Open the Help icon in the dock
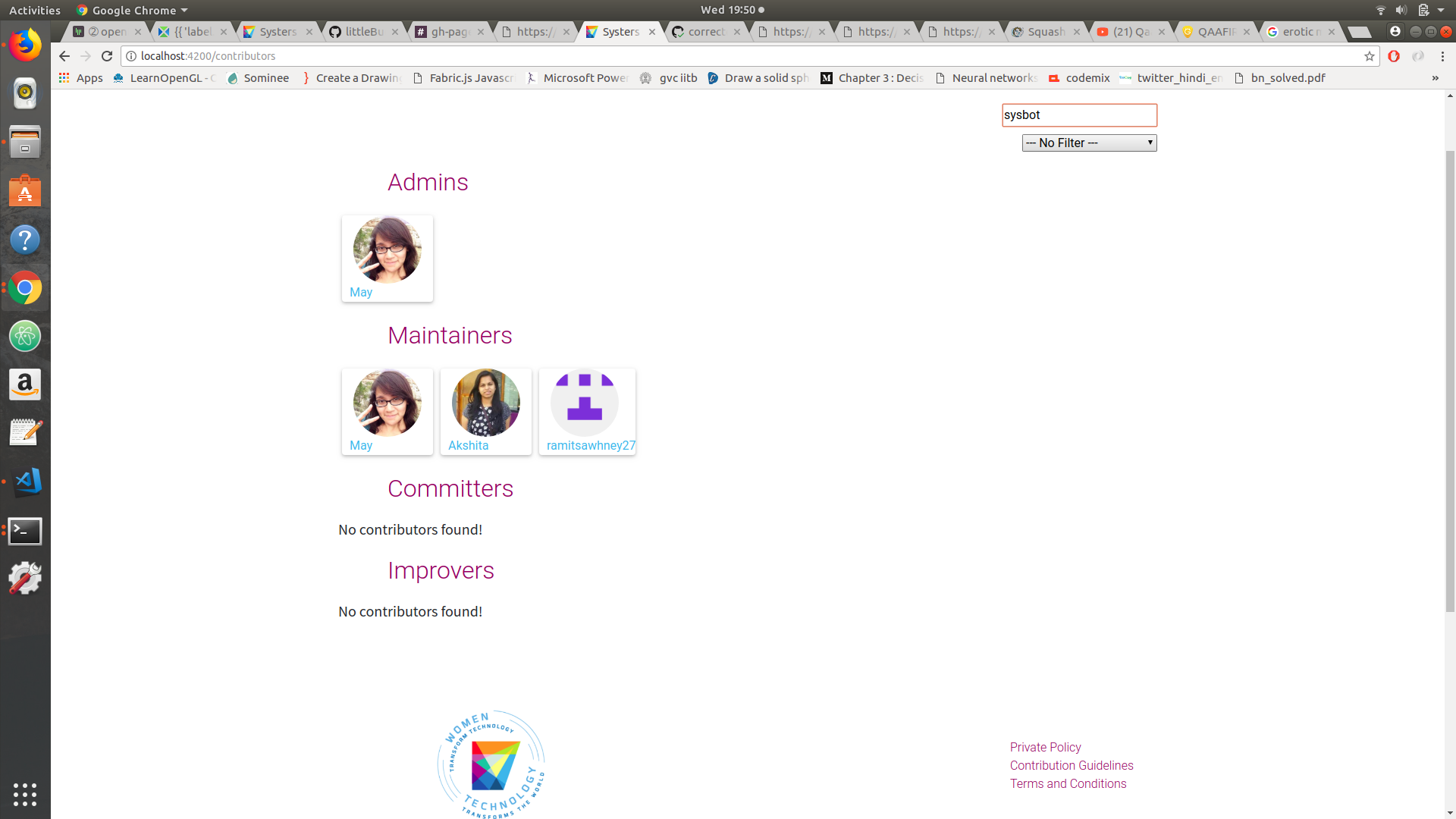Screen dimensions: 1456x819 tap(25, 240)
